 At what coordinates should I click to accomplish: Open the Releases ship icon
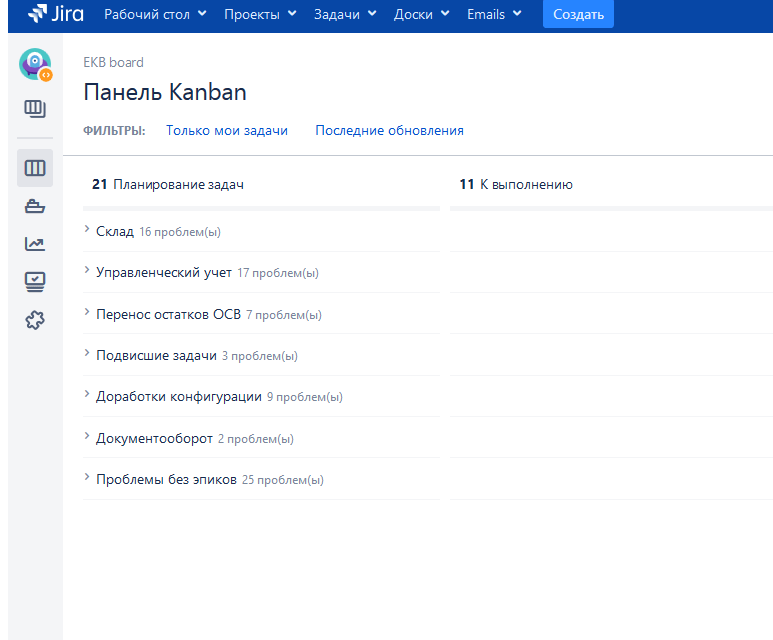[35, 206]
